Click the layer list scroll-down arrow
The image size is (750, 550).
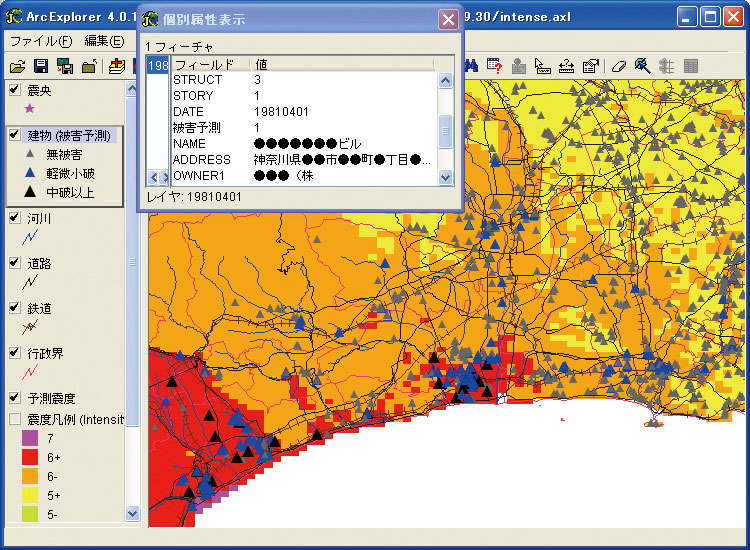[x=133, y=513]
